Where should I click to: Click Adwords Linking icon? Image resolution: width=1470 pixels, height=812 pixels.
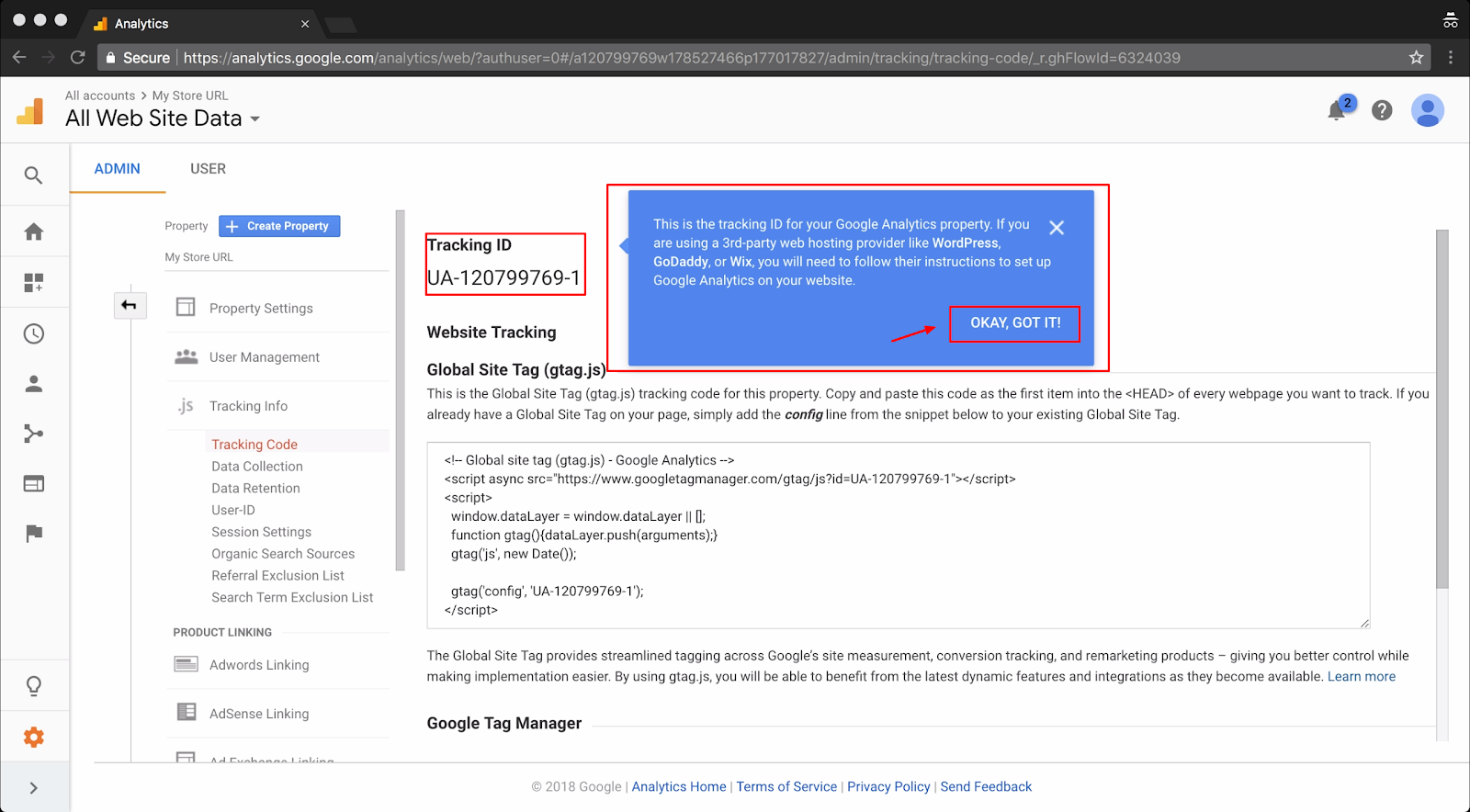pos(187,664)
